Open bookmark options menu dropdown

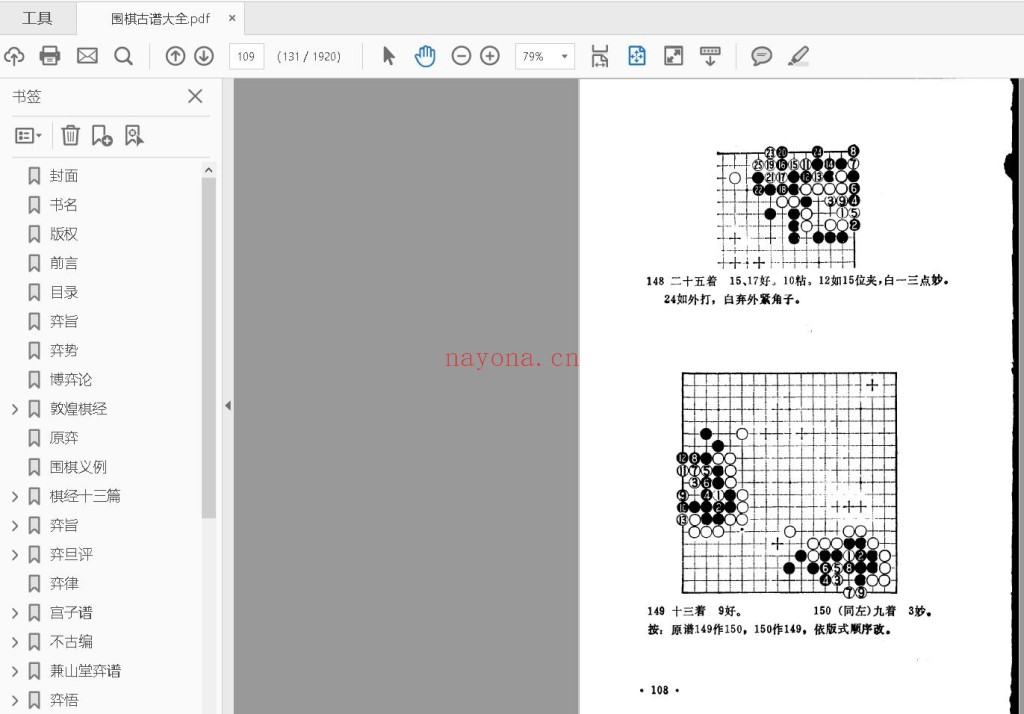(28, 136)
